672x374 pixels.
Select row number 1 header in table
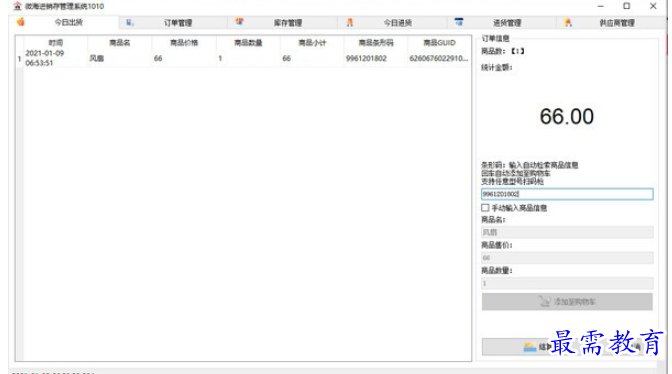pos(19,58)
